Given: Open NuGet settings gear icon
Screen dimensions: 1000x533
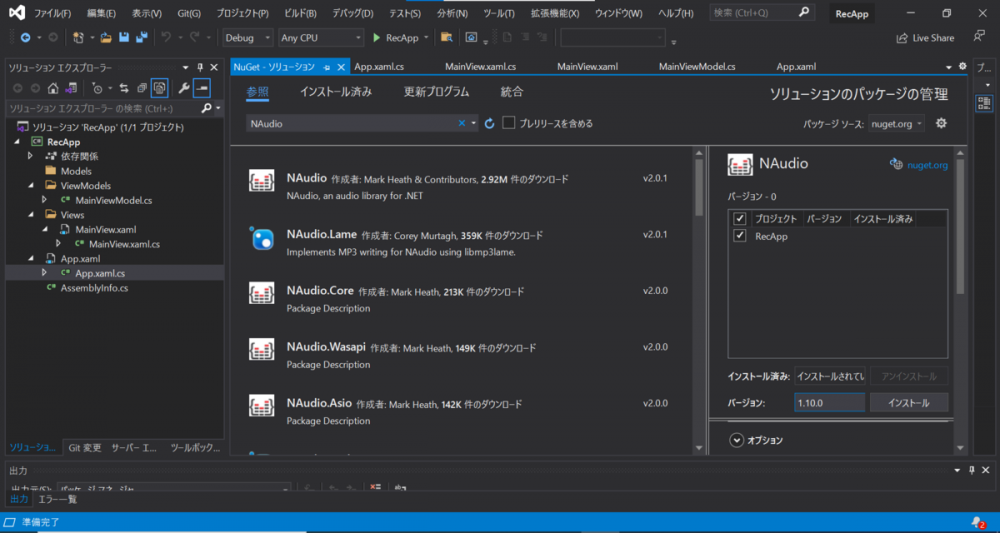Looking at the screenshot, I should (x=941, y=124).
